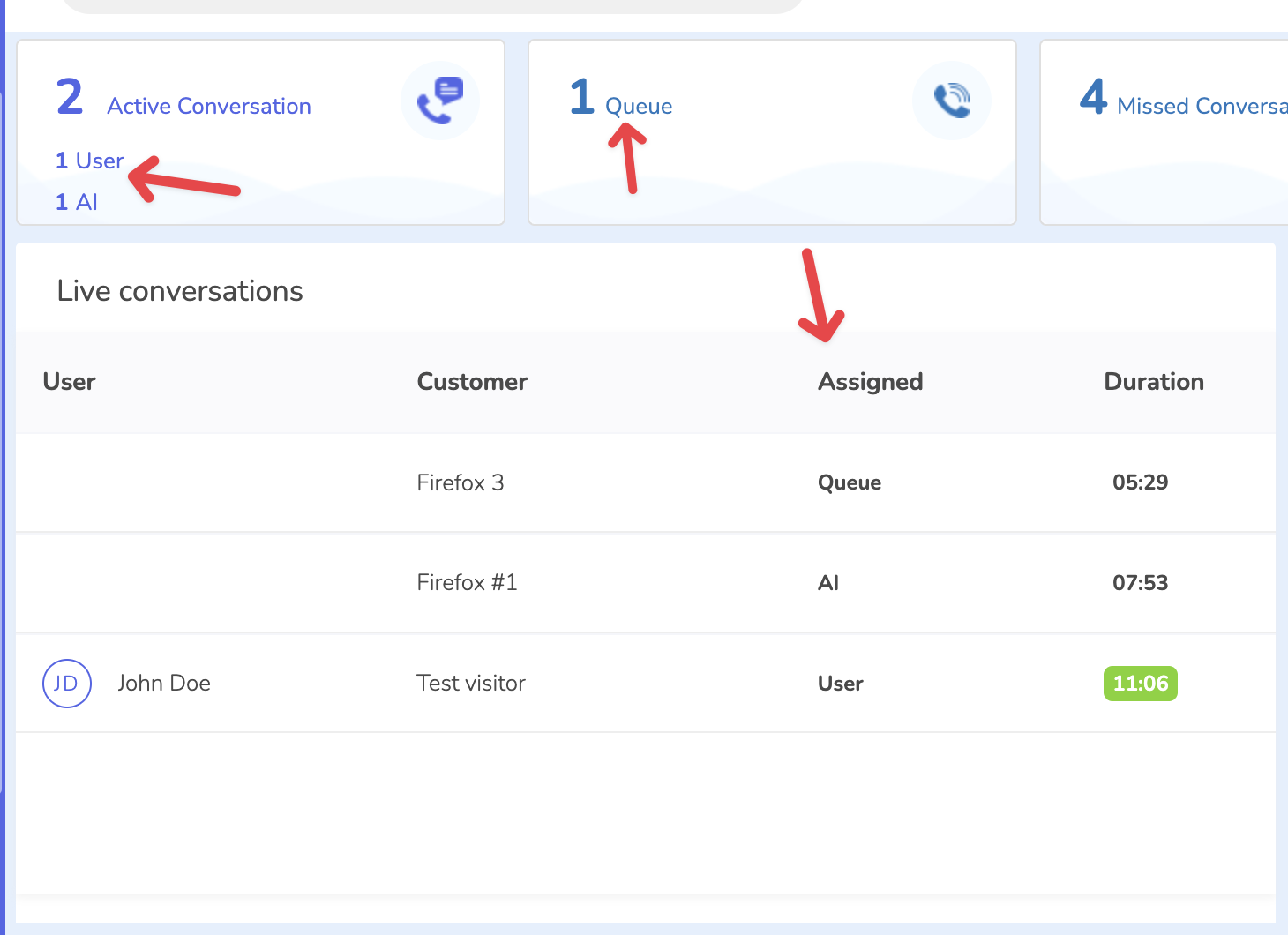Click the JD avatar circle

(67, 684)
